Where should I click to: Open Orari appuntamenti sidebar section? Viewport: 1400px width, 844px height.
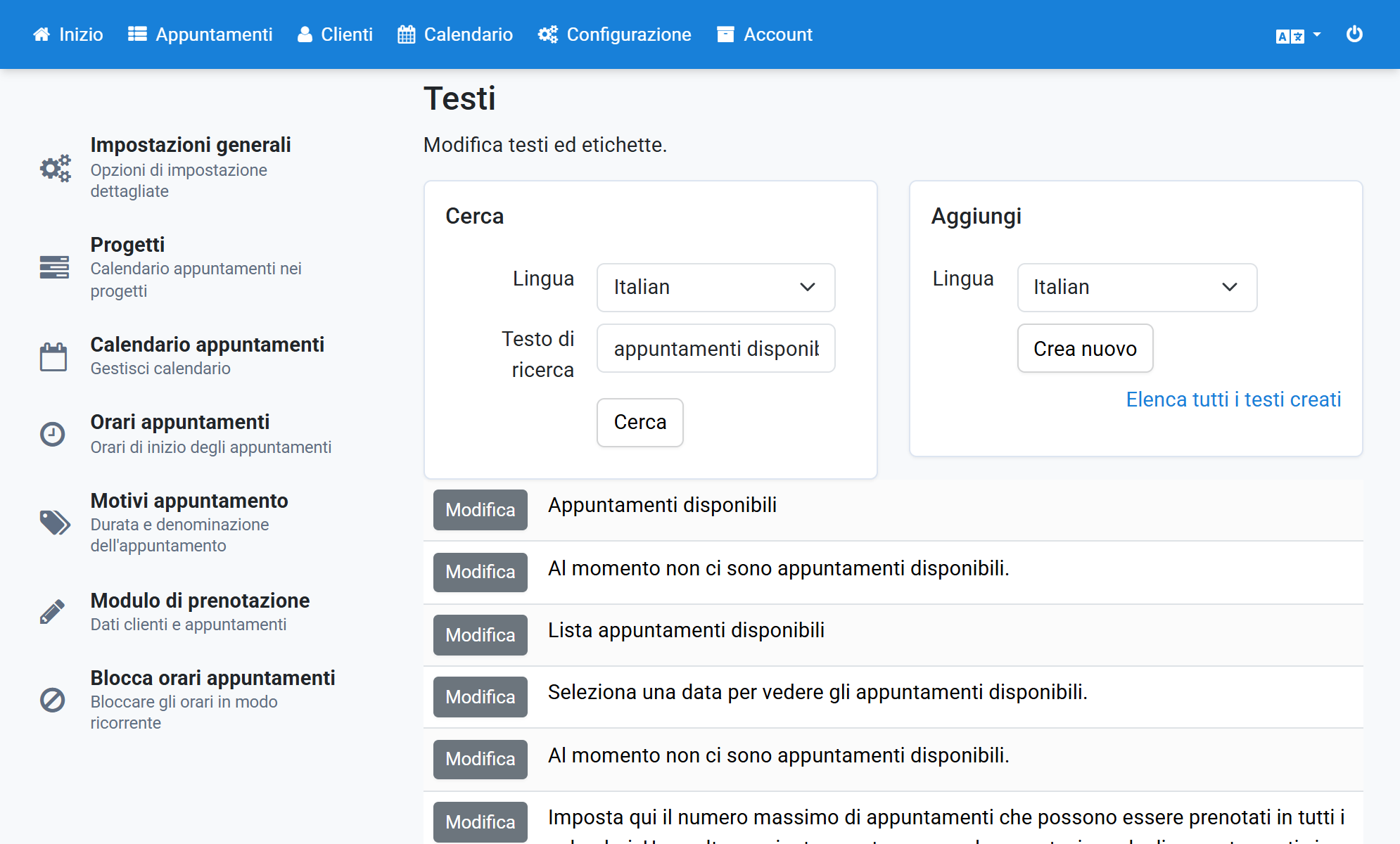pyautogui.click(x=180, y=422)
